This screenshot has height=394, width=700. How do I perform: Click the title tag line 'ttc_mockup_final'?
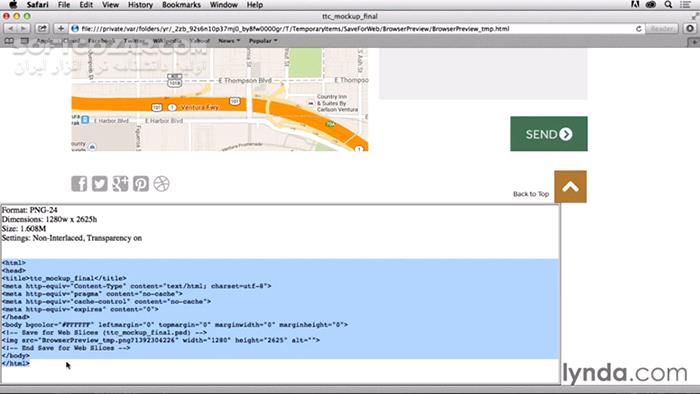tap(64, 278)
